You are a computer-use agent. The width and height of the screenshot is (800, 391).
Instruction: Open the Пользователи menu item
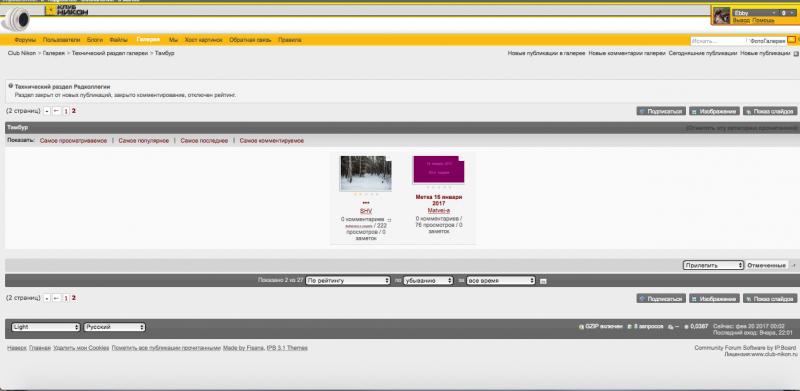pos(61,40)
